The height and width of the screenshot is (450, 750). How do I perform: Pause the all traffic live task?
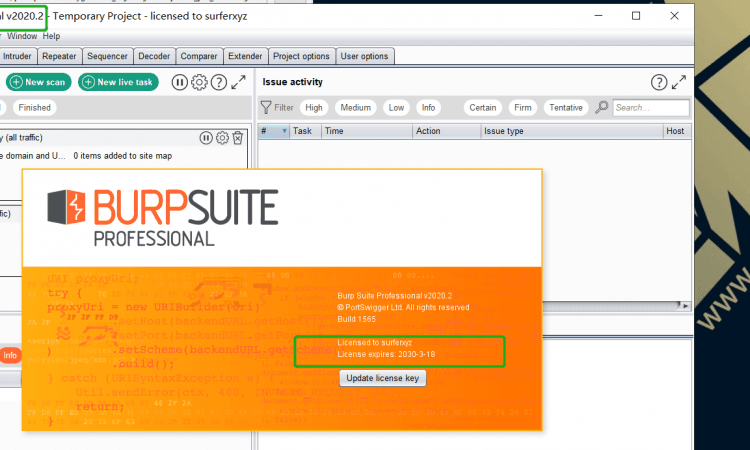(x=206, y=138)
